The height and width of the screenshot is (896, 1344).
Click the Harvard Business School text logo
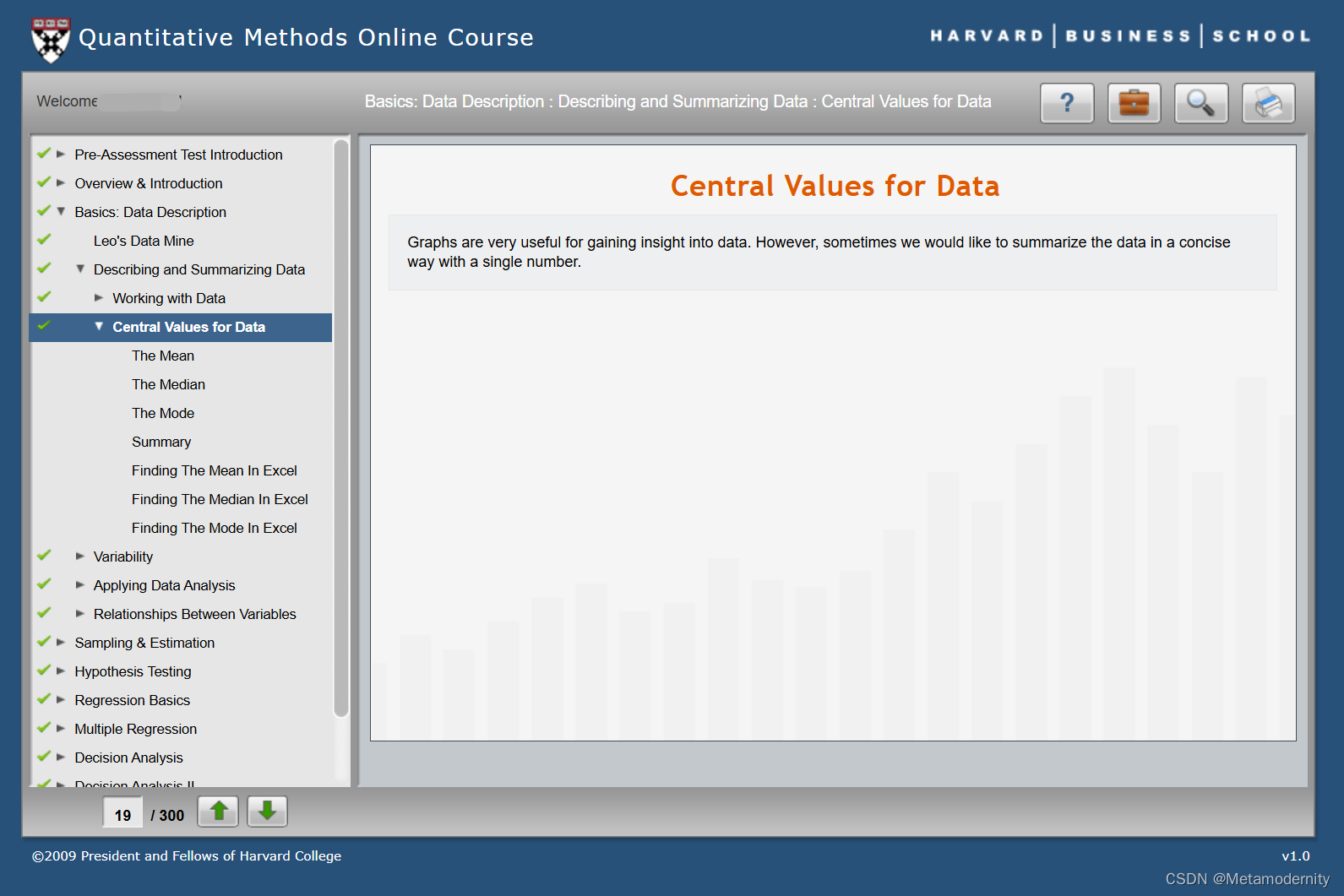click(1120, 35)
